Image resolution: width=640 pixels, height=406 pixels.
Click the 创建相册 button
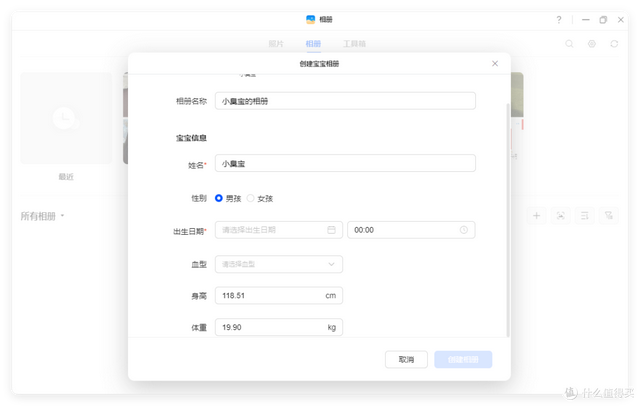[463, 359]
